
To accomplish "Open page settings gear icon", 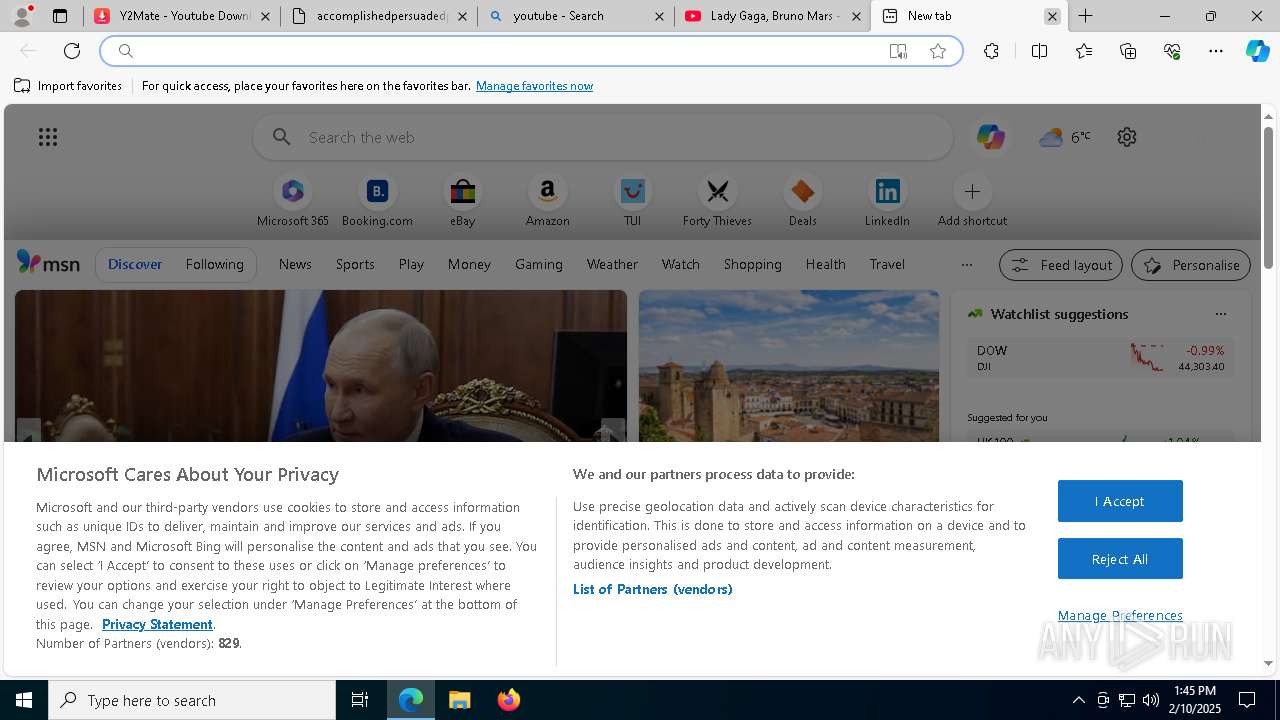I will pyautogui.click(x=1127, y=137).
